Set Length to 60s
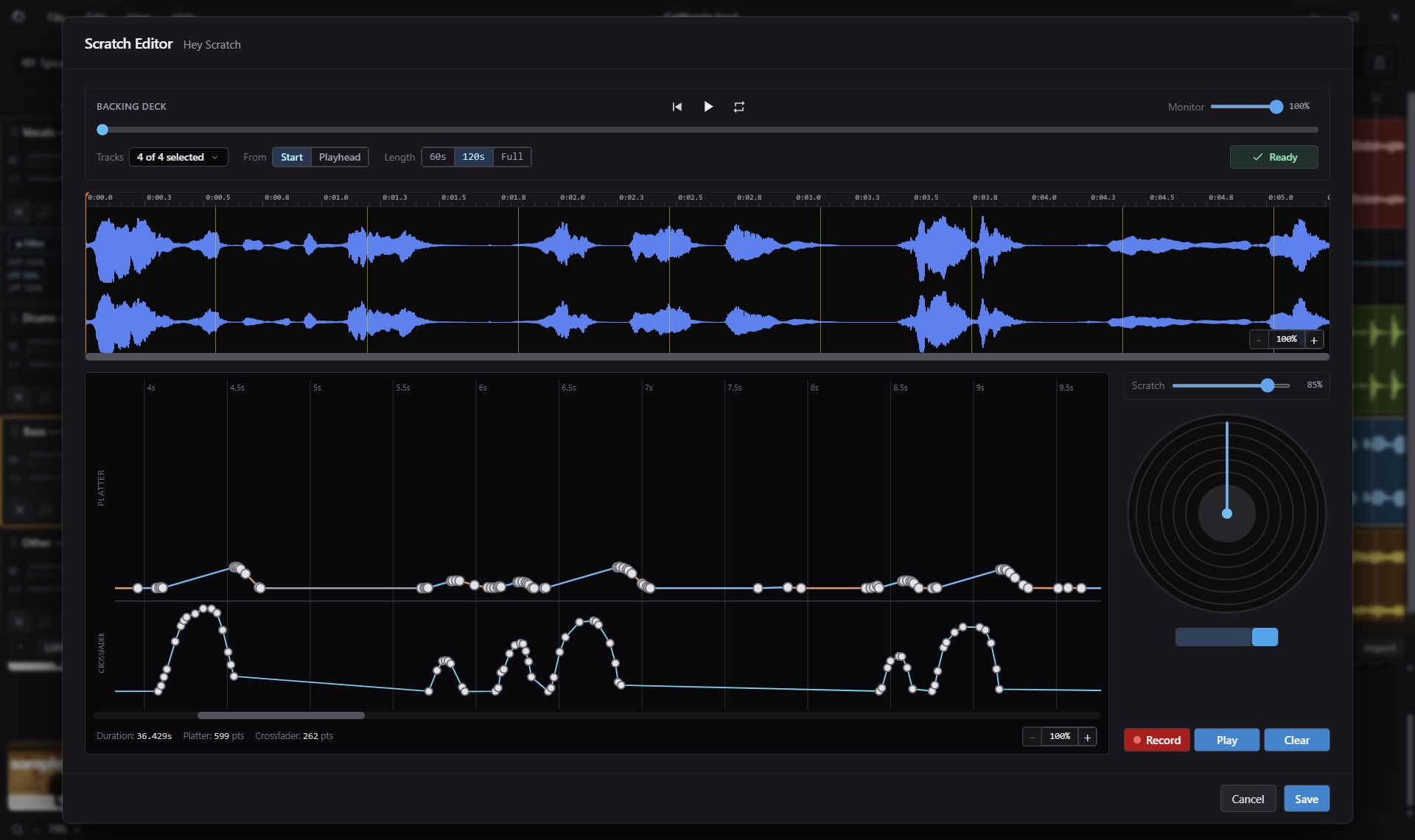The width and height of the screenshot is (1415, 840). [438, 157]
